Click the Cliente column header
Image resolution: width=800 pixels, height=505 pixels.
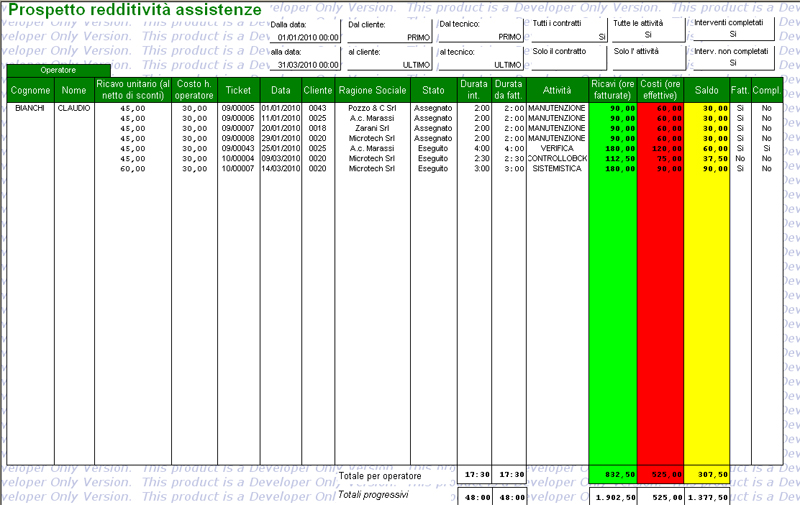318,90
